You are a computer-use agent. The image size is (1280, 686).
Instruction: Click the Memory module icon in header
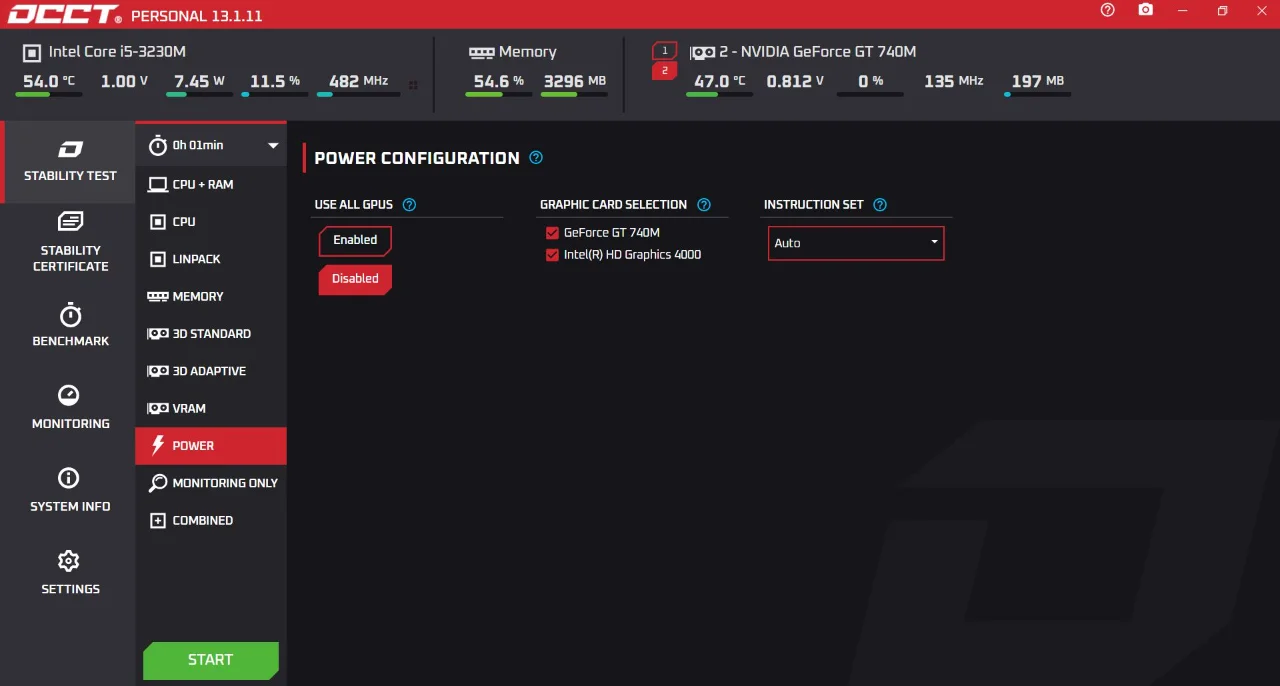pyautogui.click(x=481, y=52)
